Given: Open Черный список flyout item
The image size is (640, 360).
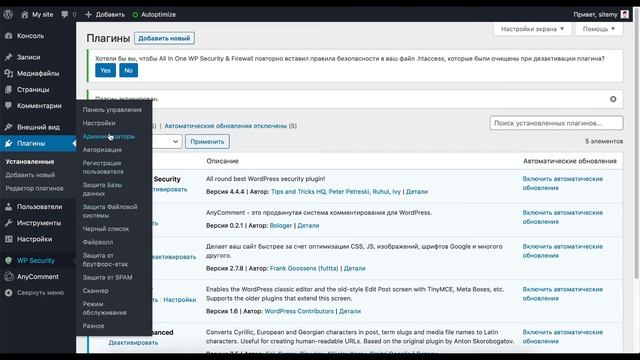Looking at the screenshot, I should (106, 229).
